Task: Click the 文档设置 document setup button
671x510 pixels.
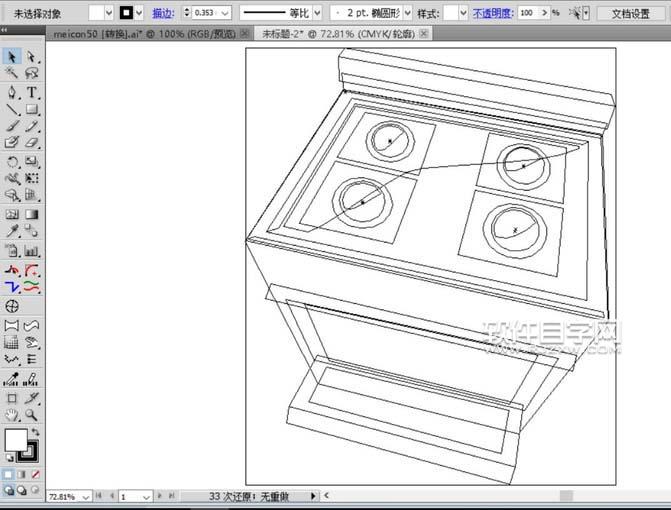Action: click(630, 14)
